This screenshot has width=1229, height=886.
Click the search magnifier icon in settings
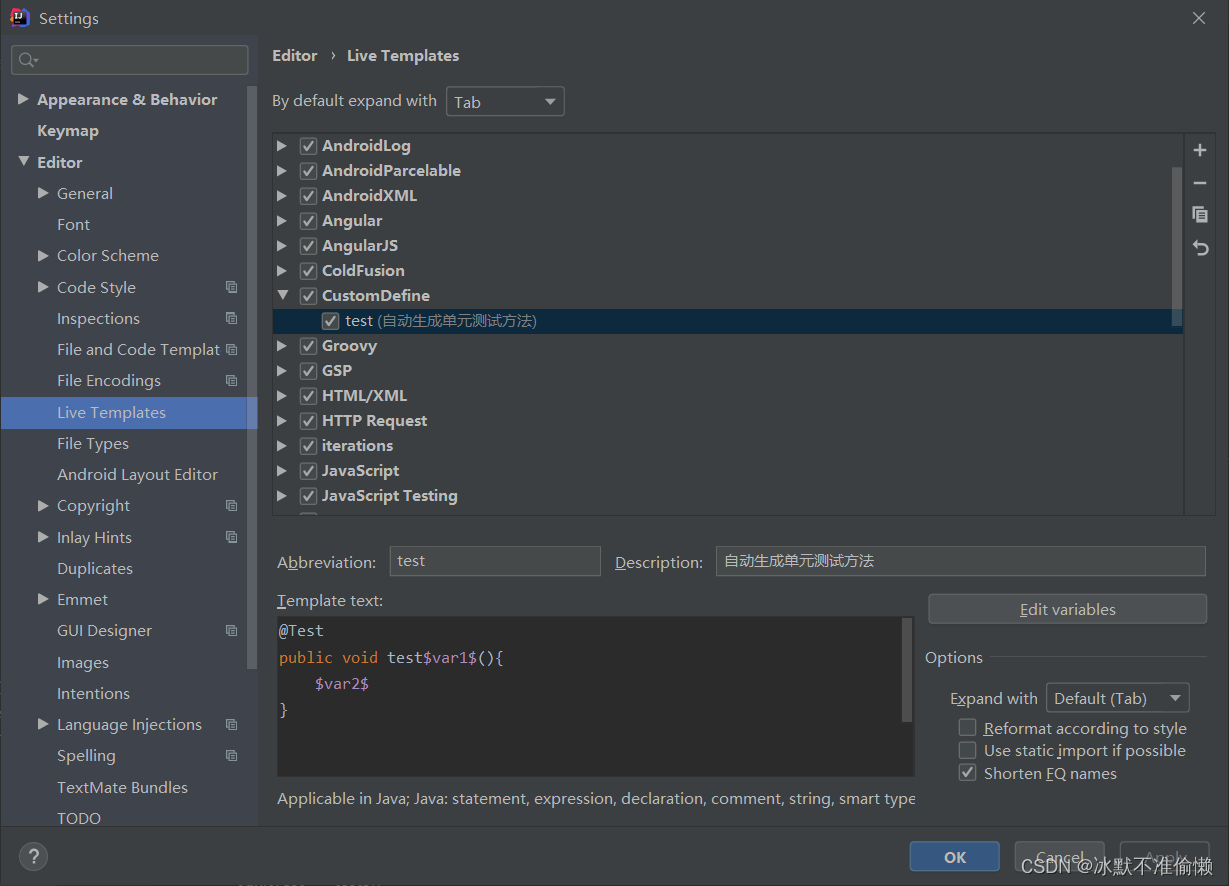click(28, 60)
